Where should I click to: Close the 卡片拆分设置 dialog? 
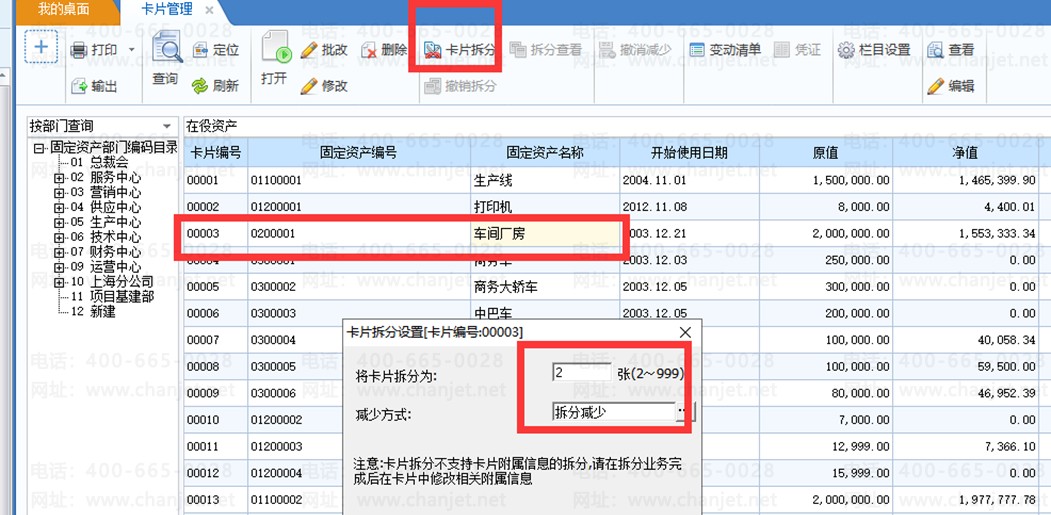coord(685,332)
